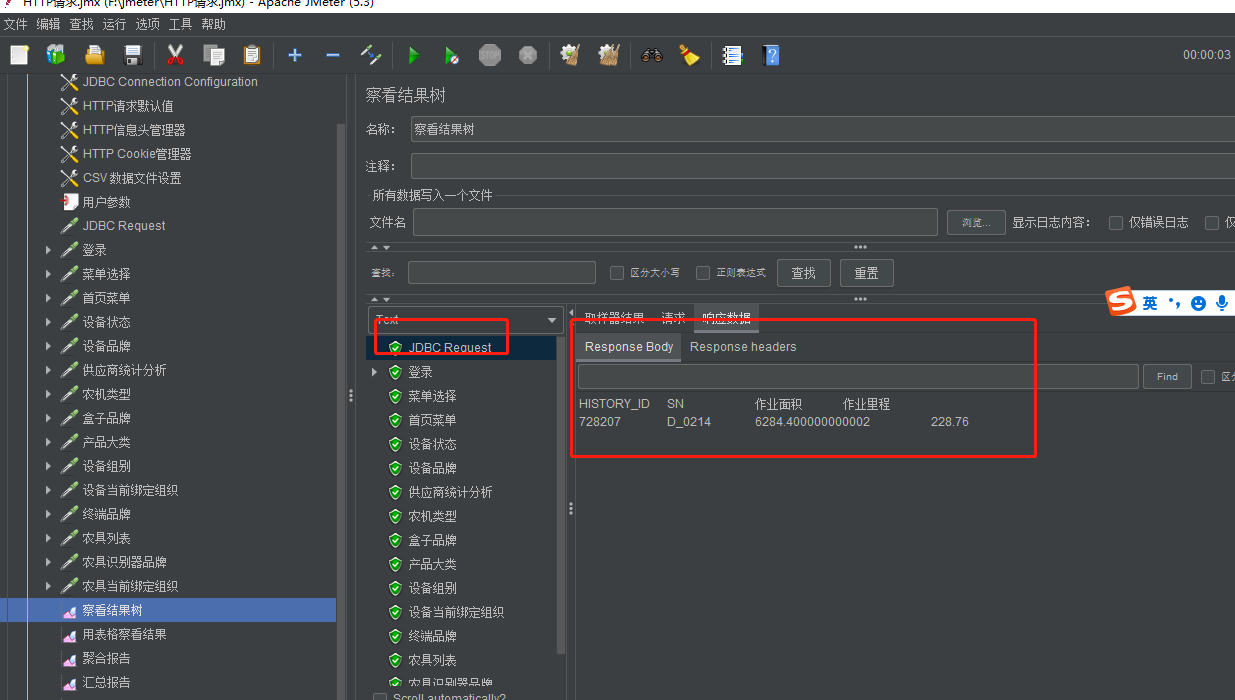Switch to Response headers tab
The image size is (1235, 700).
click(x=743, y=347)
